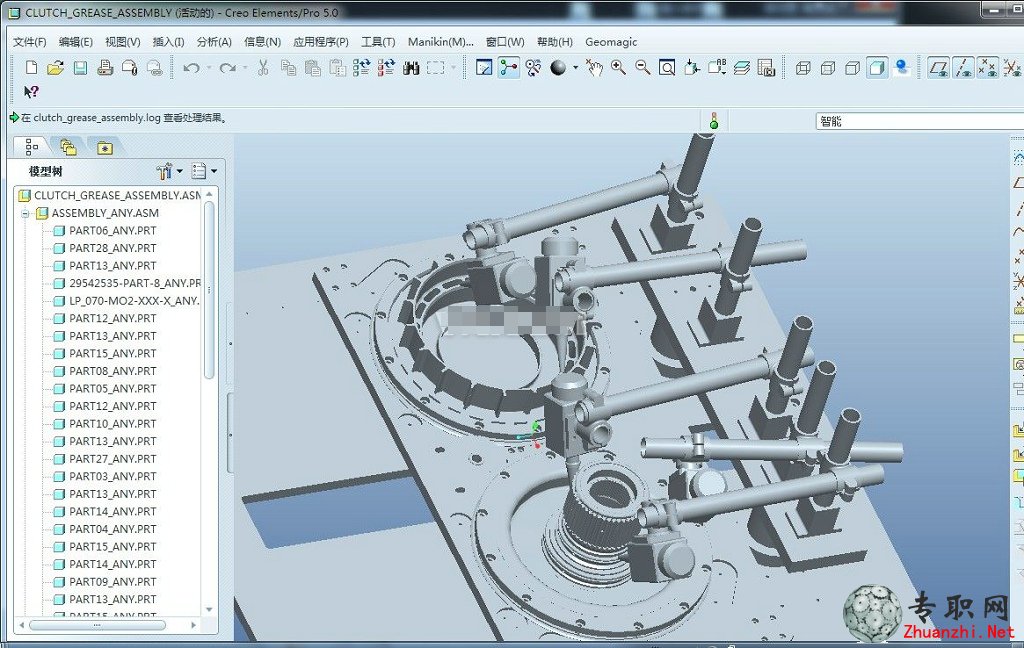
Task: Select PART27_ANY.PRT in model tree
Action: (105, 459)
